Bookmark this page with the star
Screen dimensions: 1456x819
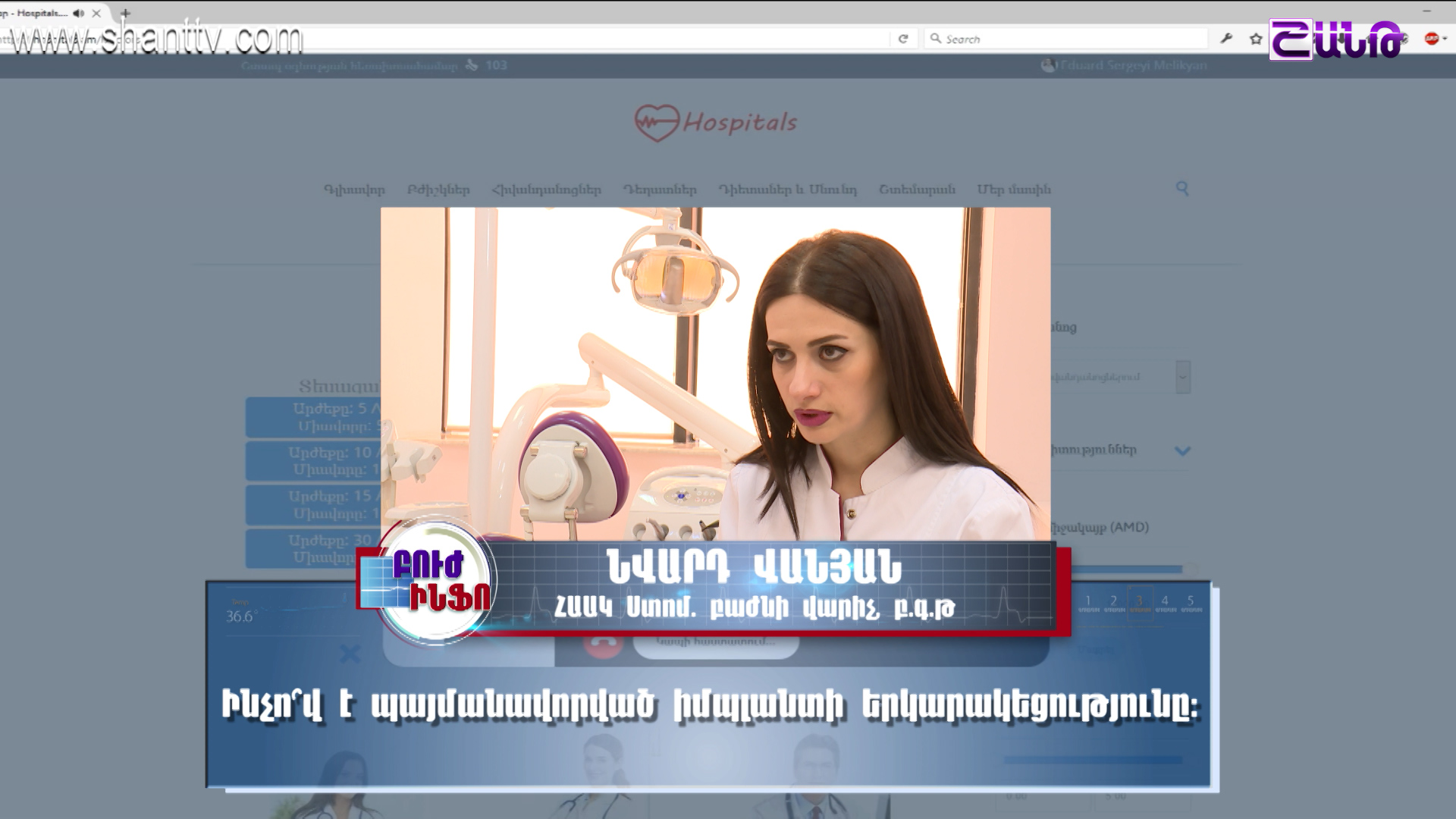click(1256, 39)
